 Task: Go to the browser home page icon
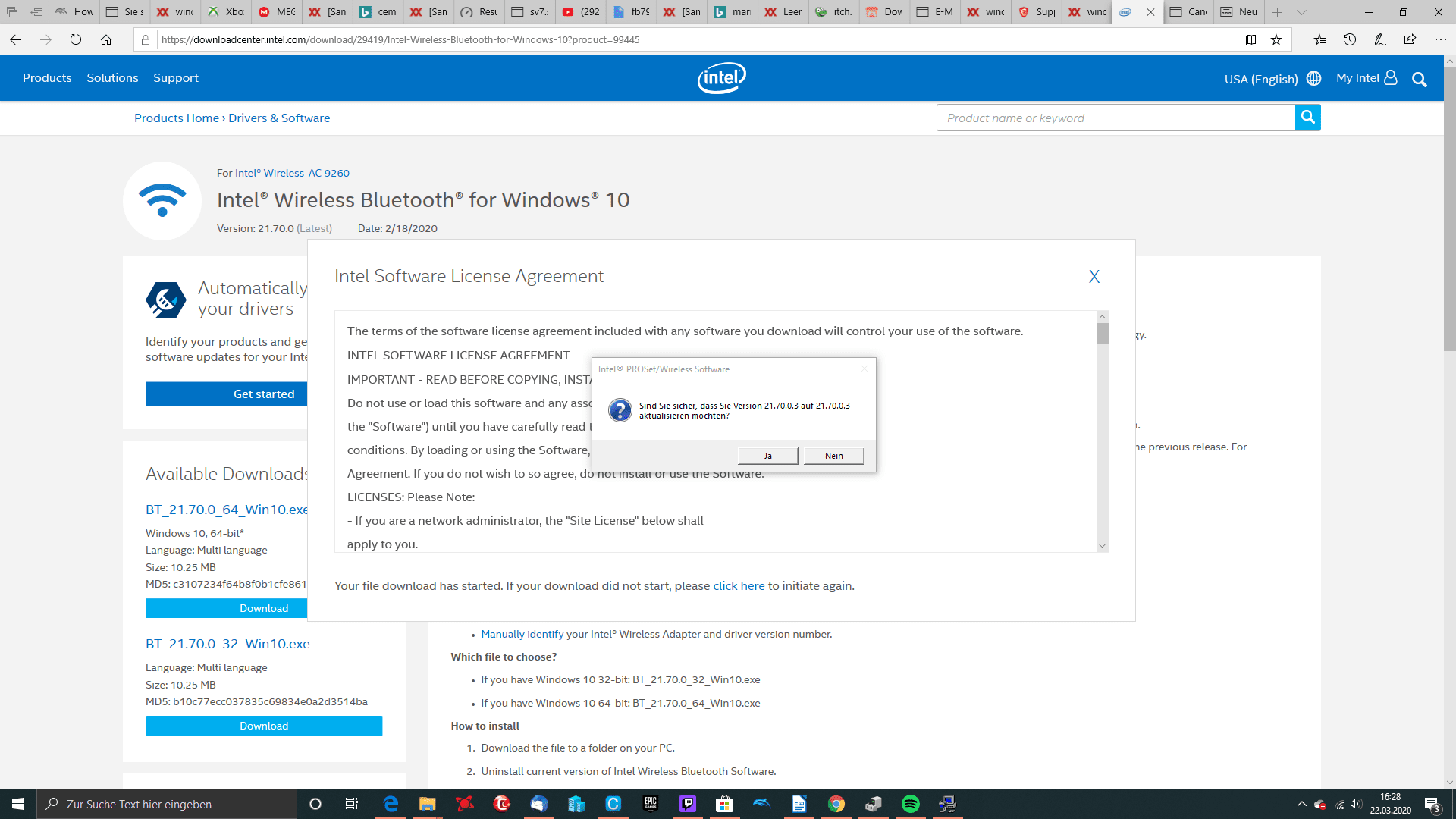pos(106,39)
